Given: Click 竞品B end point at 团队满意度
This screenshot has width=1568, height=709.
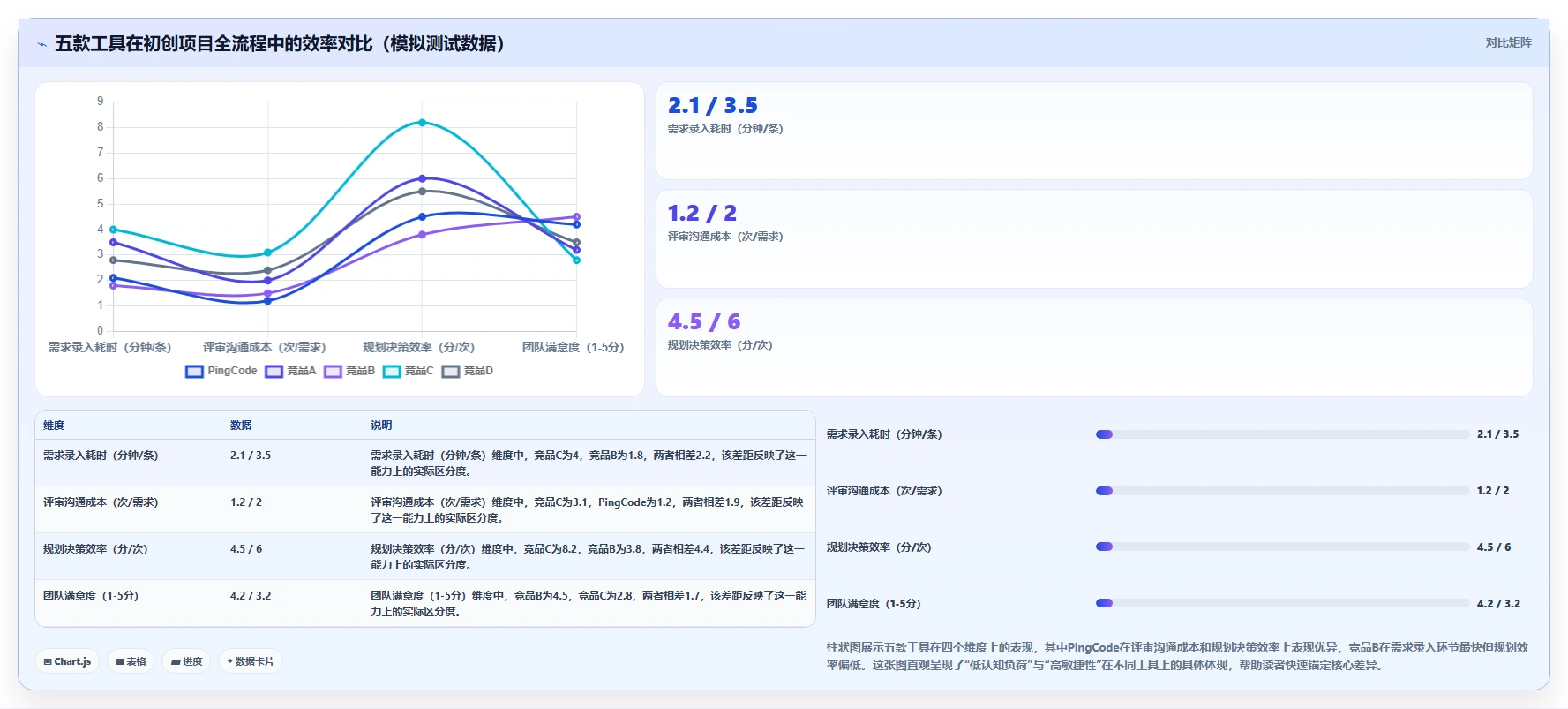Looking at the screenshot, I should tap(576, 216).
